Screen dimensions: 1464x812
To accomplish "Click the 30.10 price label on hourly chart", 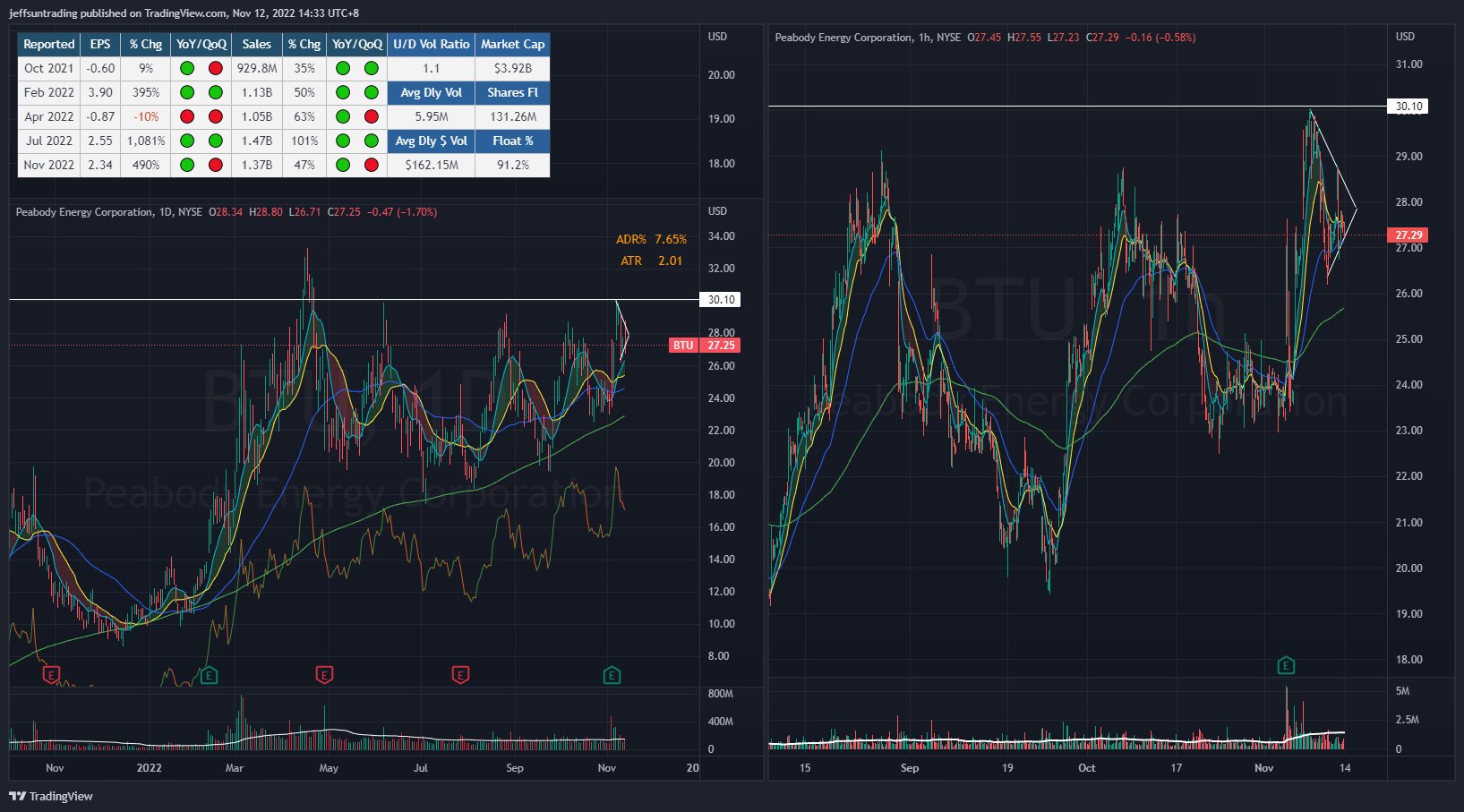I will [x=1408, y=107].
